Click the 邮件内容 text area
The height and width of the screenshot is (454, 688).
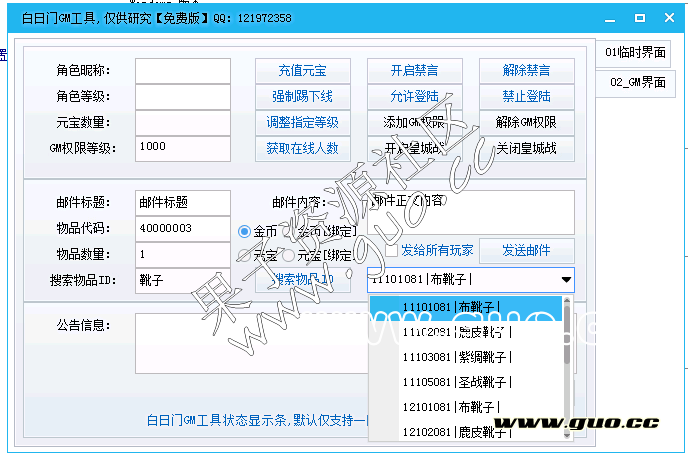tap(471, 212)
